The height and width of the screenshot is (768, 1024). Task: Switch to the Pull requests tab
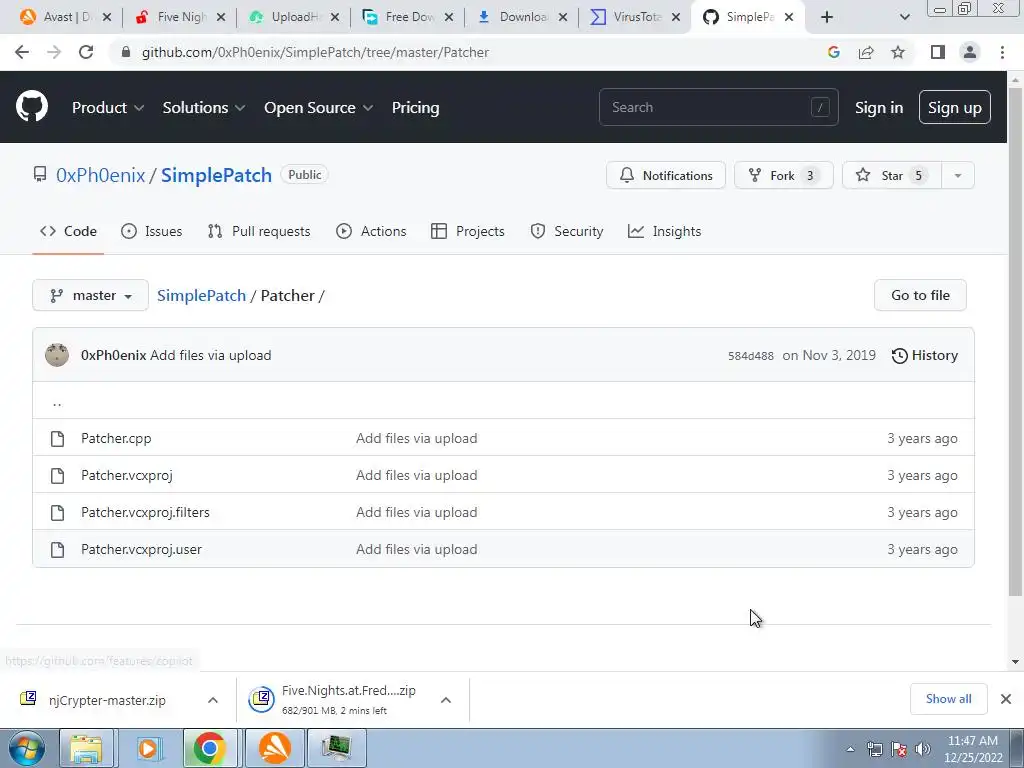click(259, 231)
